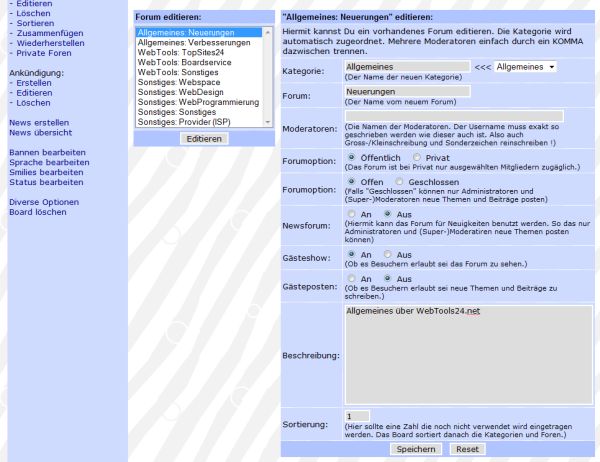The image size is (600, 462).
Task: Save changes with Speichern button
Action: [x=416, y=449]
